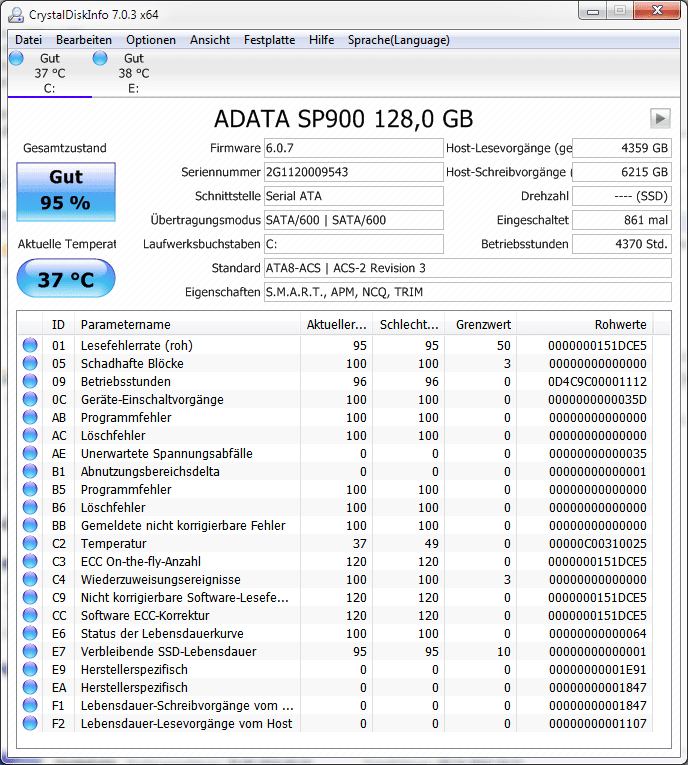Click the Eingeschaltet value 861 mal
The height and width of the screenshot is (765, 688).
pos(622,220)
